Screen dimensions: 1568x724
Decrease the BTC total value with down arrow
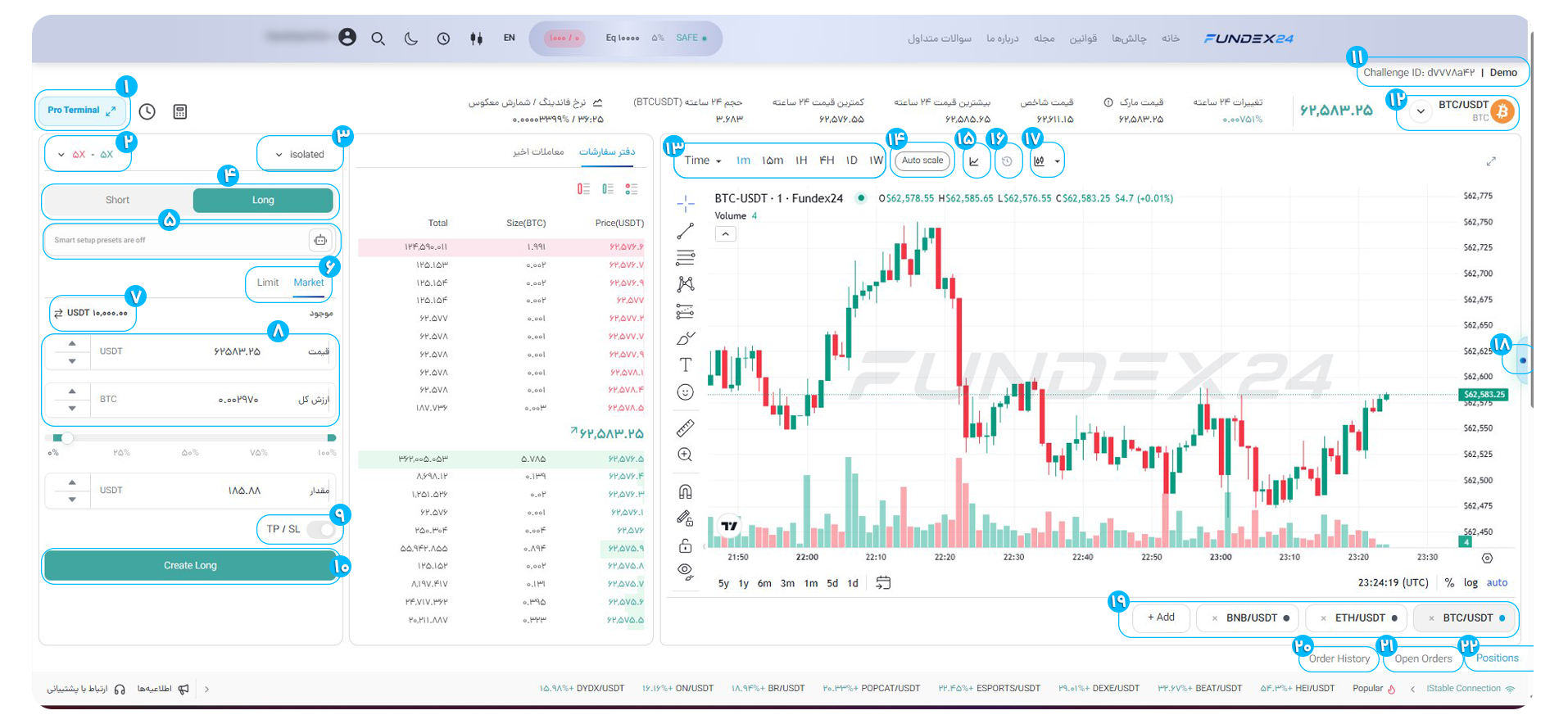pos(72,408)
